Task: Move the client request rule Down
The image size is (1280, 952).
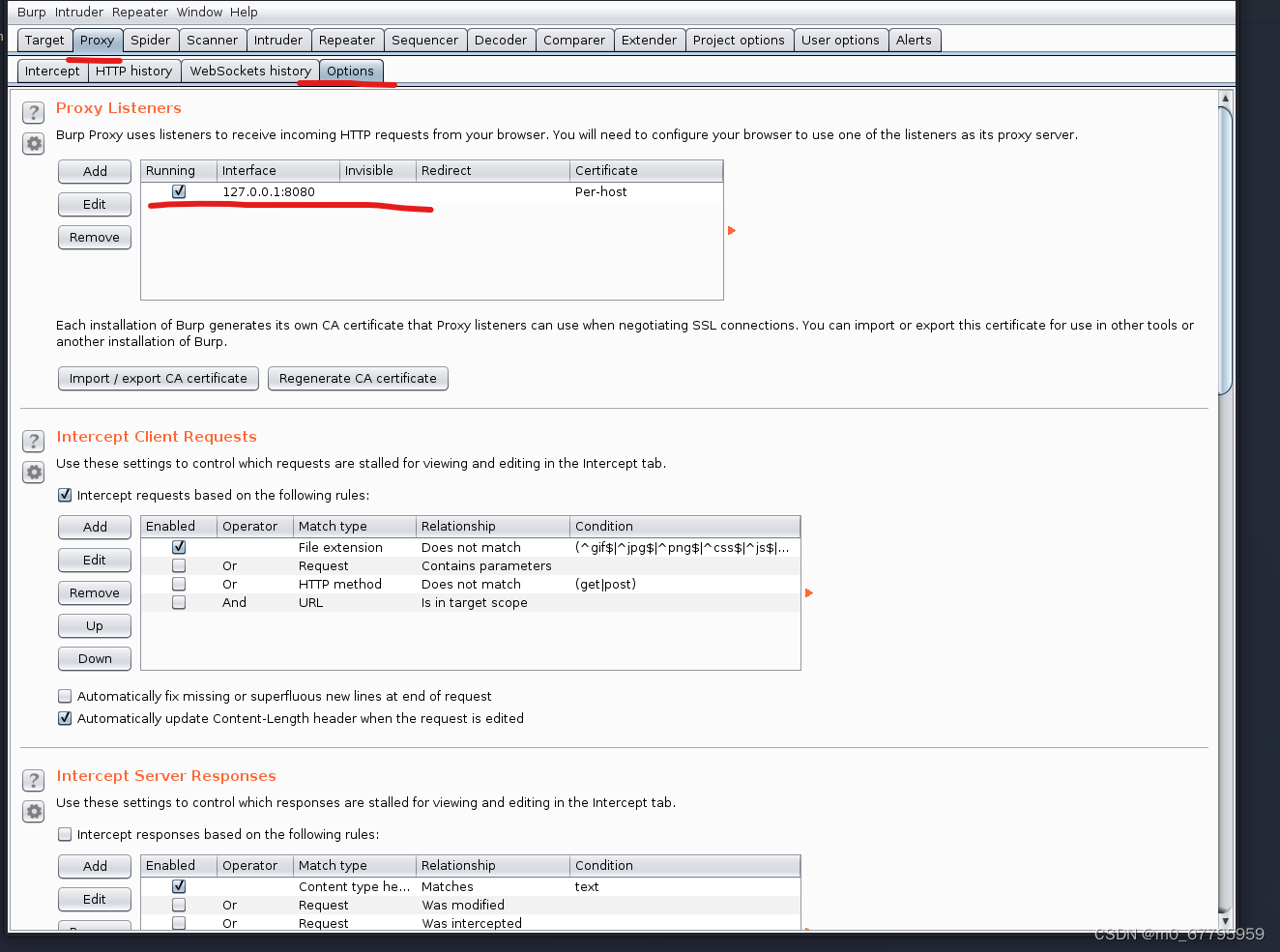Action: pos(95,658)
